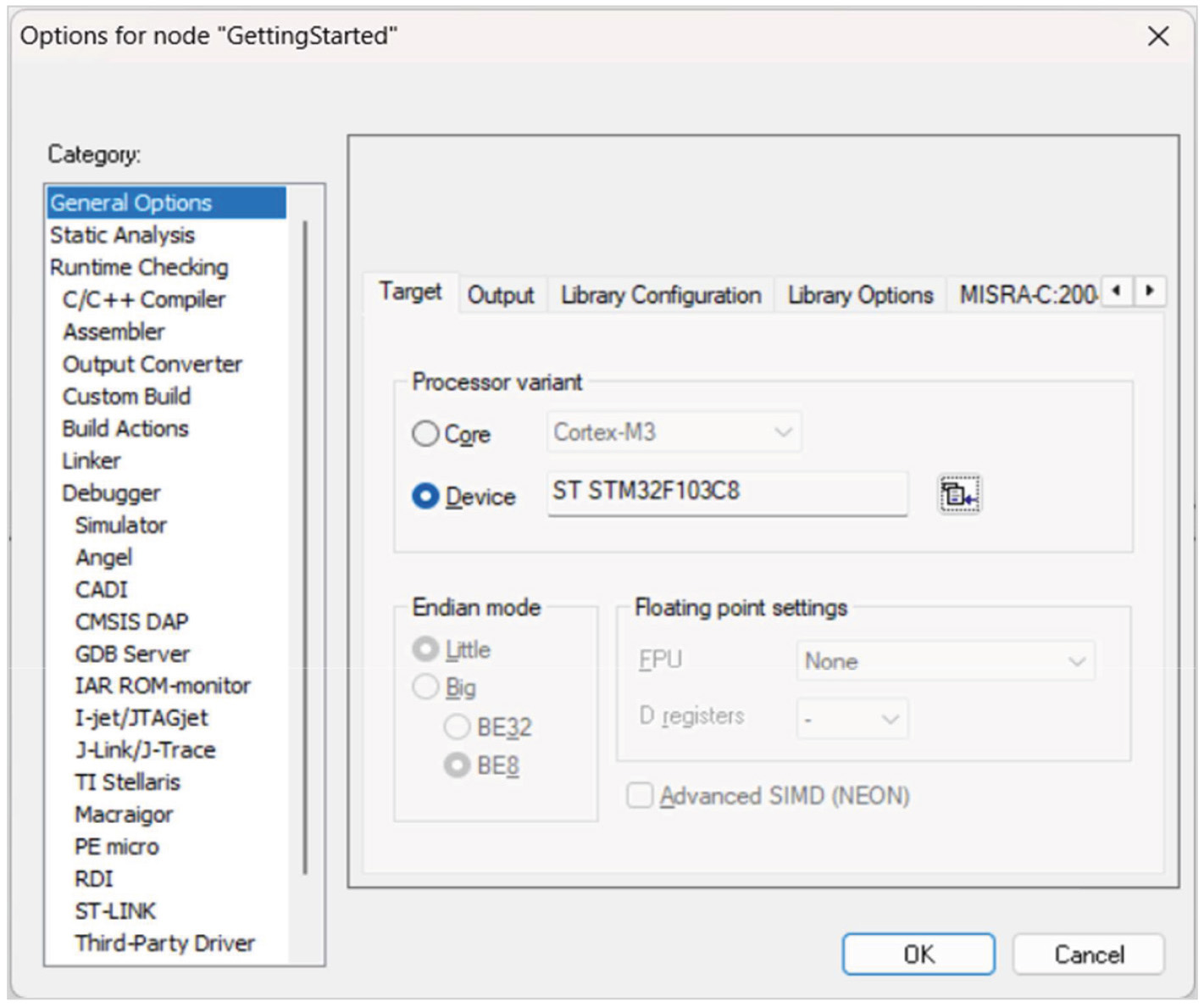Expand the Cortex-M3 core dropdown
The height and width of the screenshot is (1007, 1204).
point(674,432)
